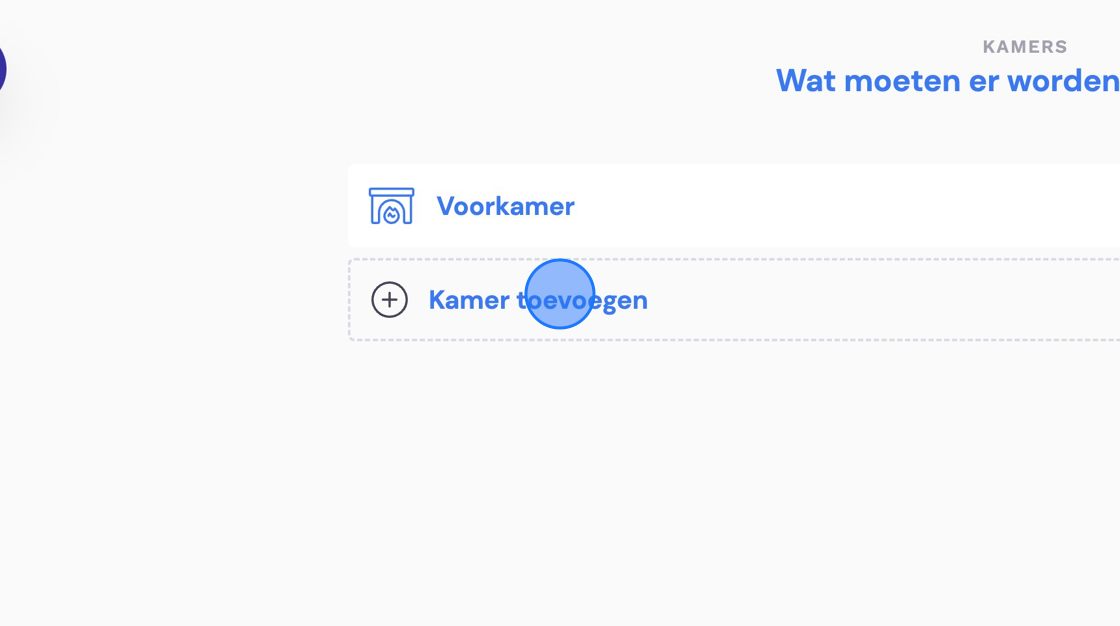Click the purple circle at left edge

[2, 69]
